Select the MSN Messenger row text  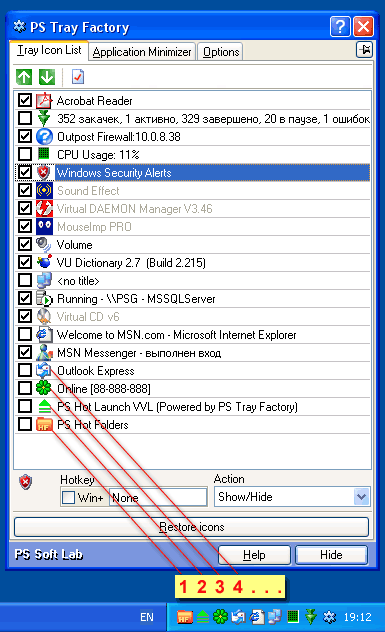point(139,353)
